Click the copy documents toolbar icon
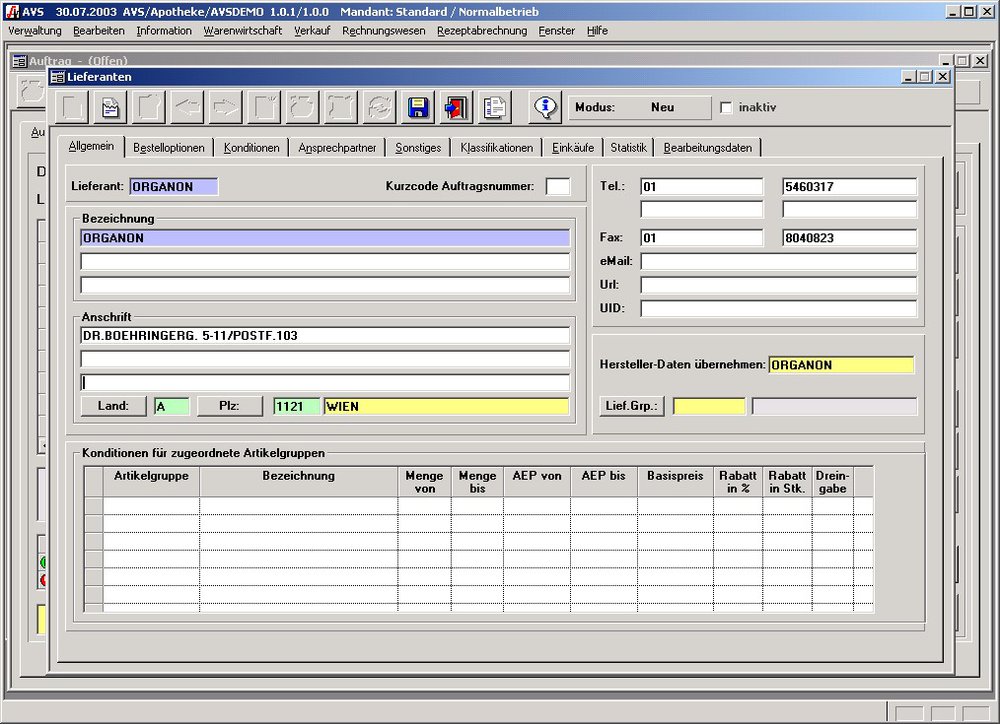Screen dimensions: 1000x724 point(494,108)
